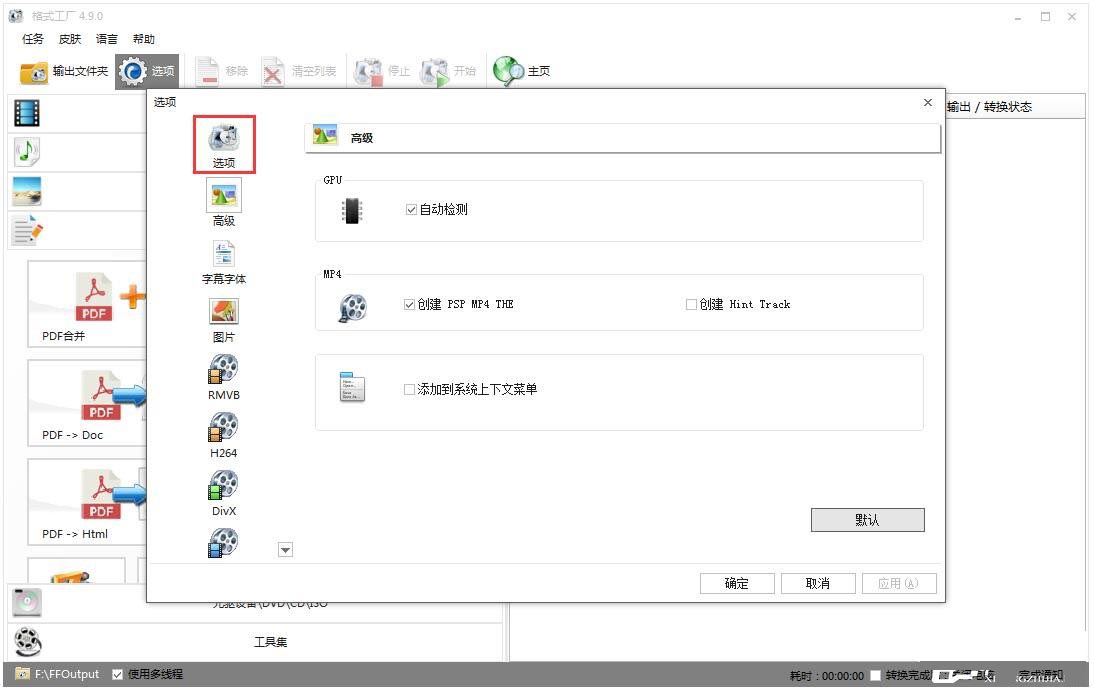The height and width of the screenshot is (692, 1094).
Task: Toggle the 转换完成 checkbox in status bar
Action: [876, 675]
